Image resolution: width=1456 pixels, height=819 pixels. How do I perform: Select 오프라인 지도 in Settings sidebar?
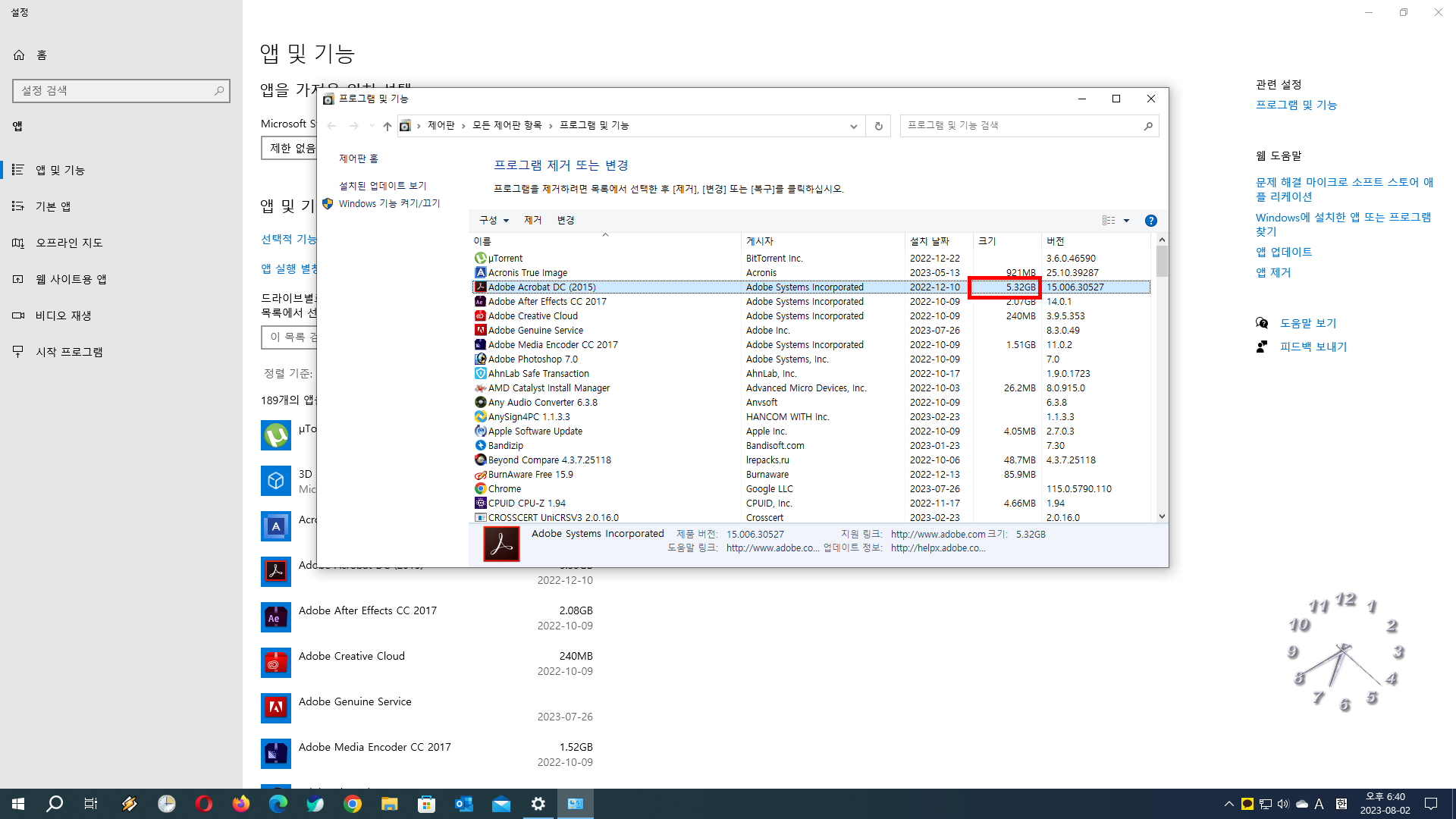coord(121,243)
